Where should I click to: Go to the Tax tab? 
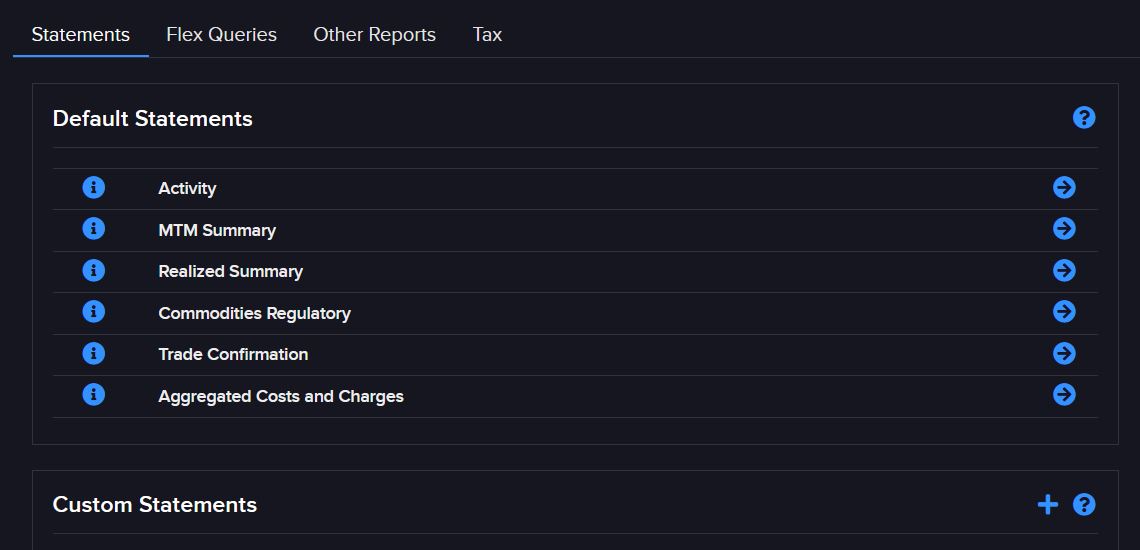click(x=487, y=34)
